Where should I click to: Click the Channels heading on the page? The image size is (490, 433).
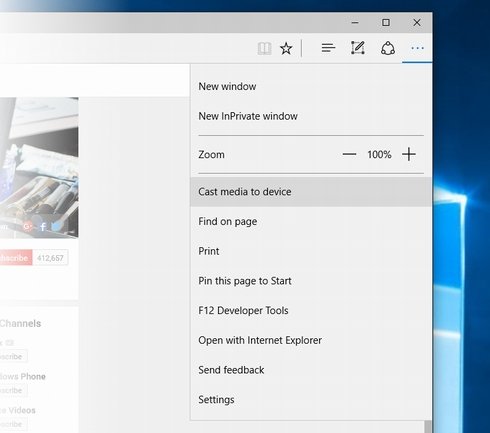coord(20,323)
